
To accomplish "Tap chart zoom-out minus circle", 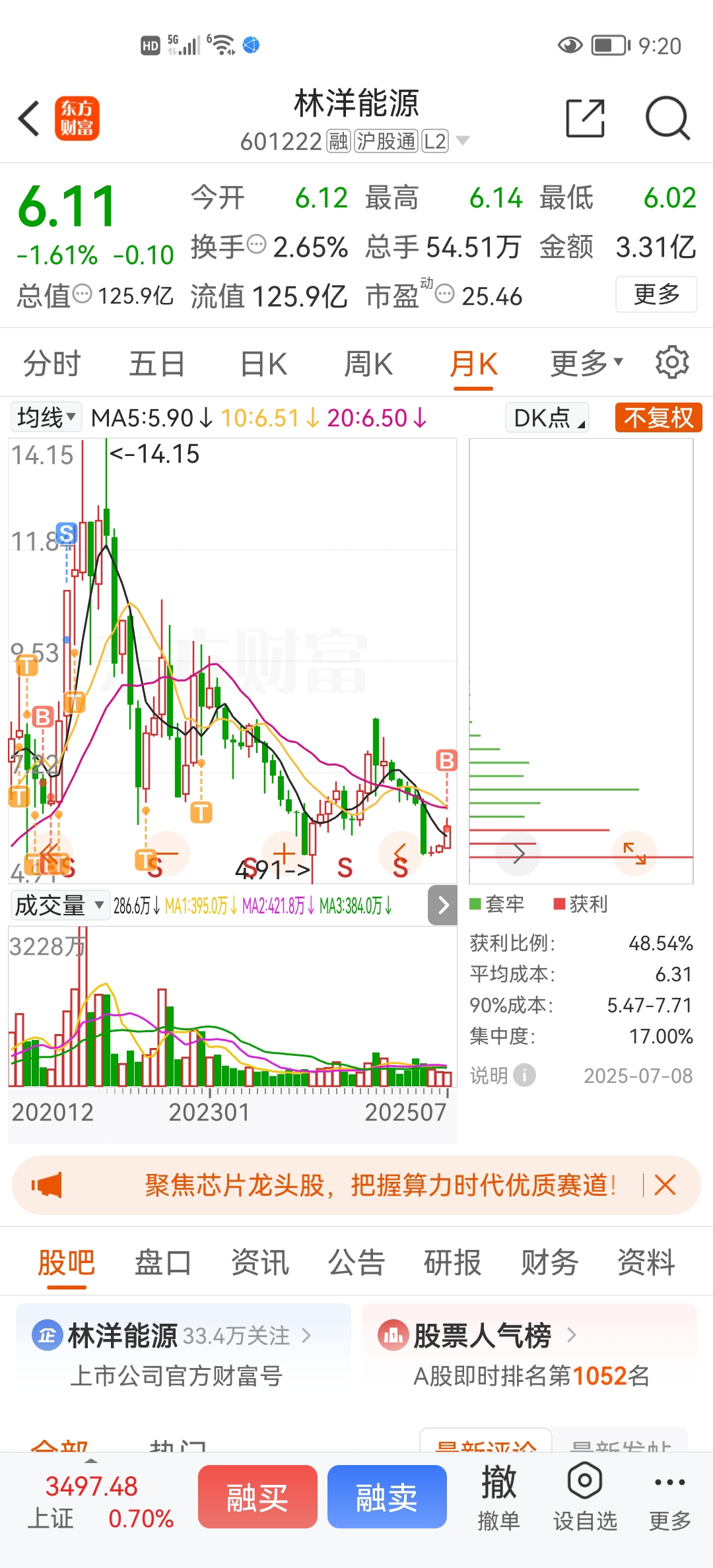I will [167, 853].
